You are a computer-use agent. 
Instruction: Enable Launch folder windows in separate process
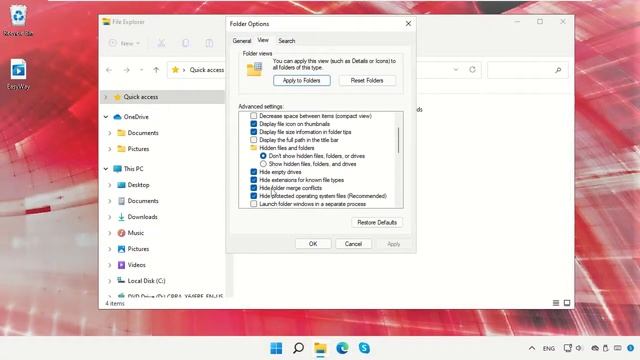pos(253,204)
